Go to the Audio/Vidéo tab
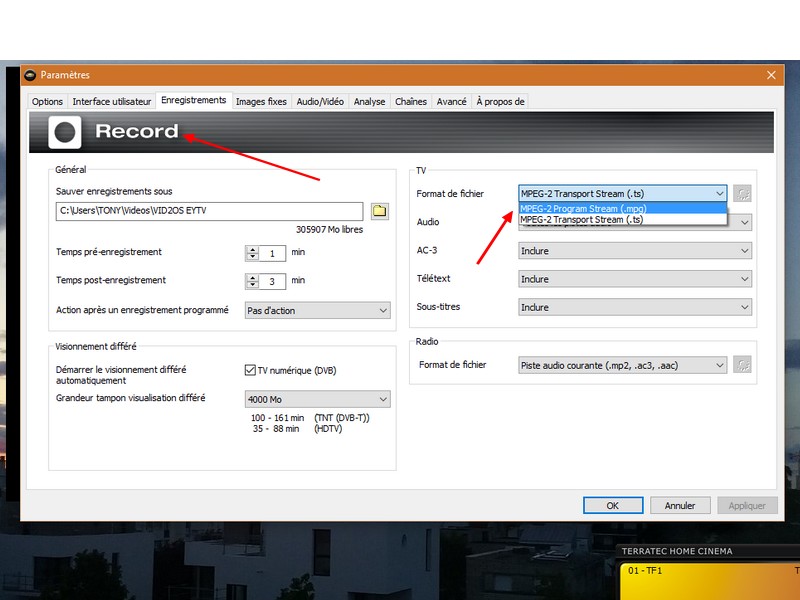Screen dimensions: 800x600 tap(320, 102)
